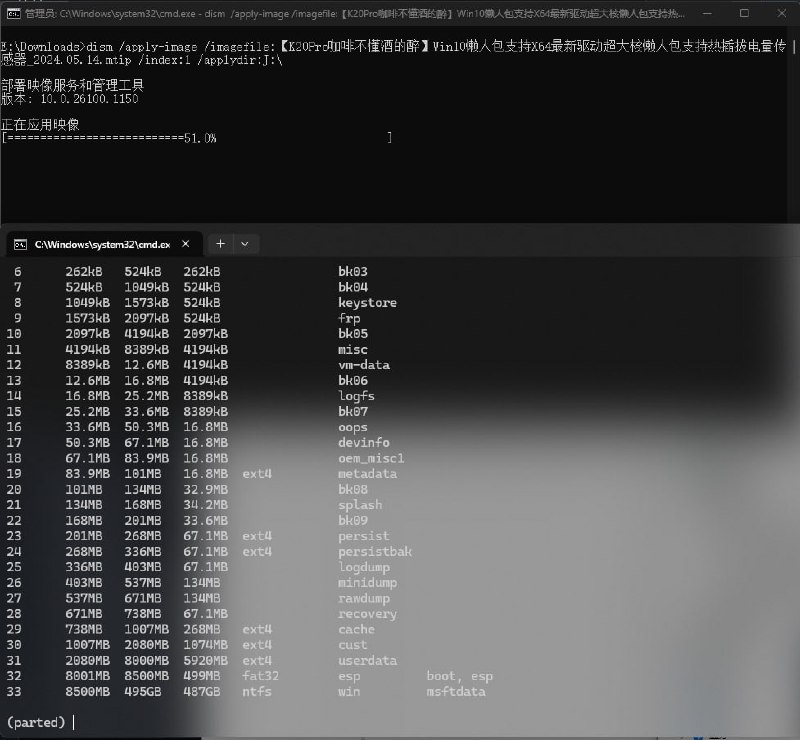Select the '正在应用映像' status line
Viewport: 800px width, 740px height.
point(40,125)
